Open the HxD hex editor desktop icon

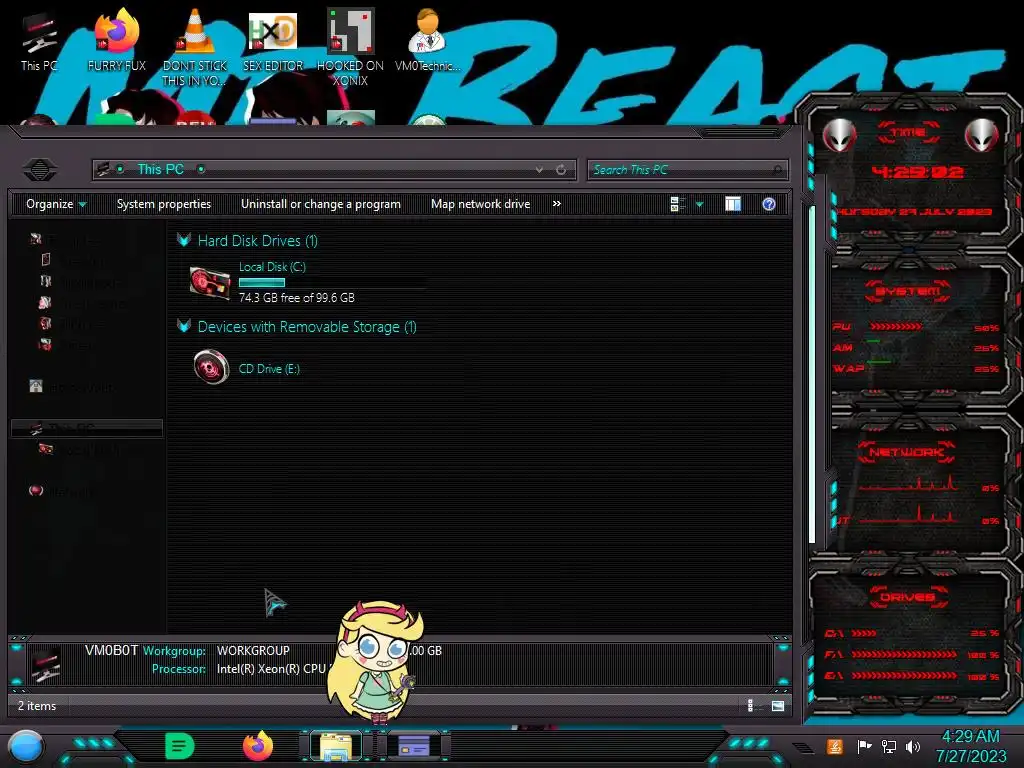pyautogui.click(x=272, y=31)
